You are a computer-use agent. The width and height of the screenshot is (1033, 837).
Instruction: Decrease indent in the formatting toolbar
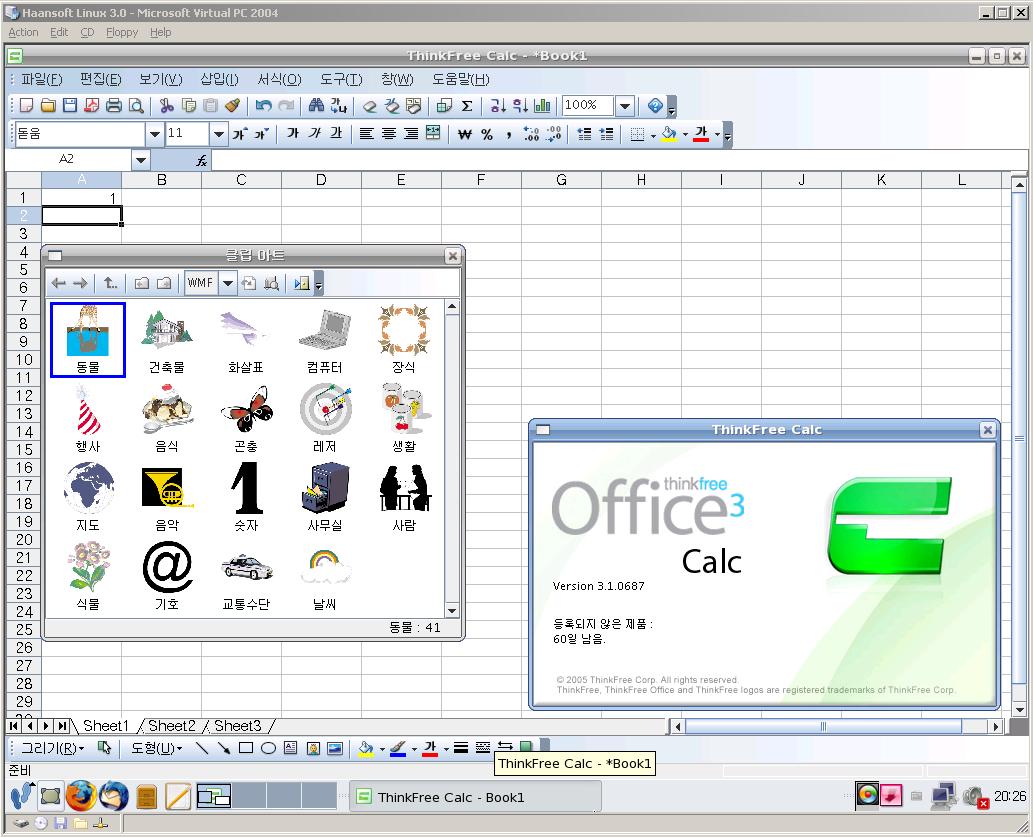tap(584, 134)
